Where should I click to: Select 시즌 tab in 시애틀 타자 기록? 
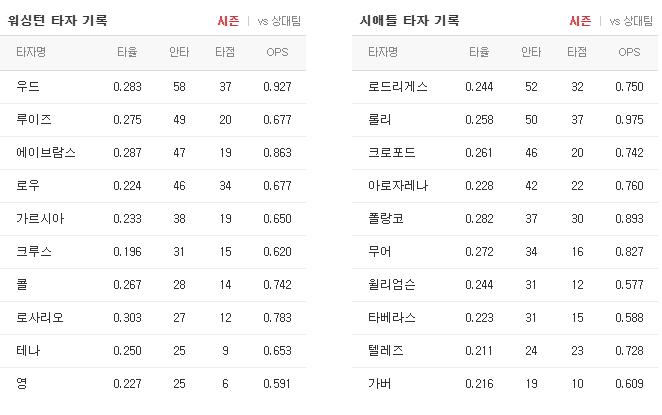click(580, 21)
